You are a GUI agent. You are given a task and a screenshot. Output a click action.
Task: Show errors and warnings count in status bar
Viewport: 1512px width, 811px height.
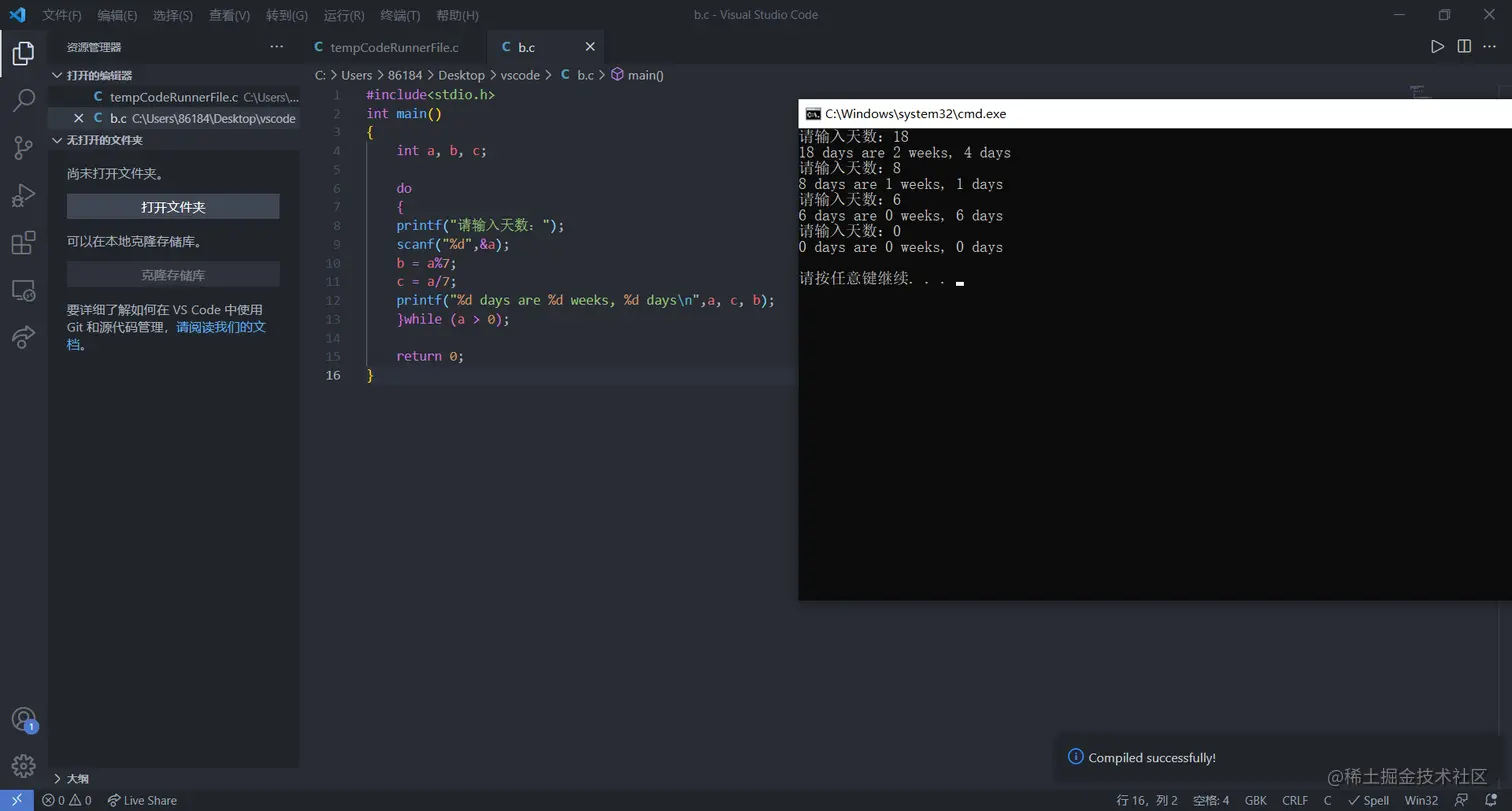67,800
